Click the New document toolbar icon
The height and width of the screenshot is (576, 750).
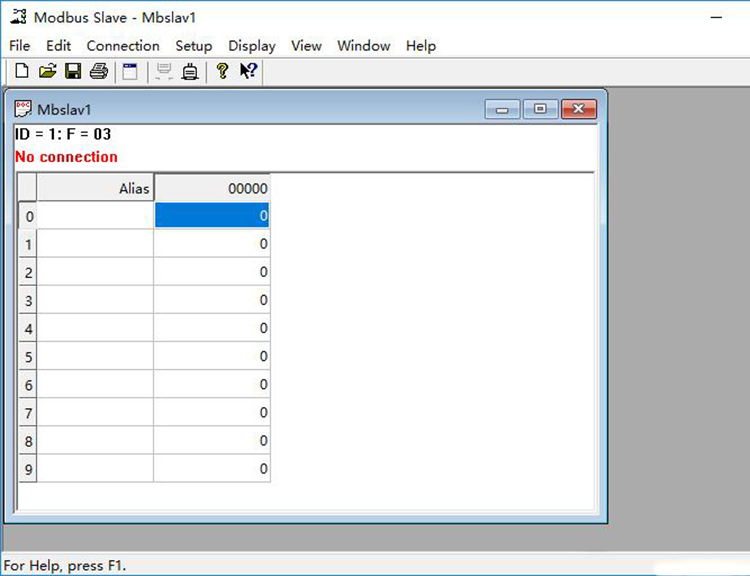pyautogui.click(x=22, y=72)
